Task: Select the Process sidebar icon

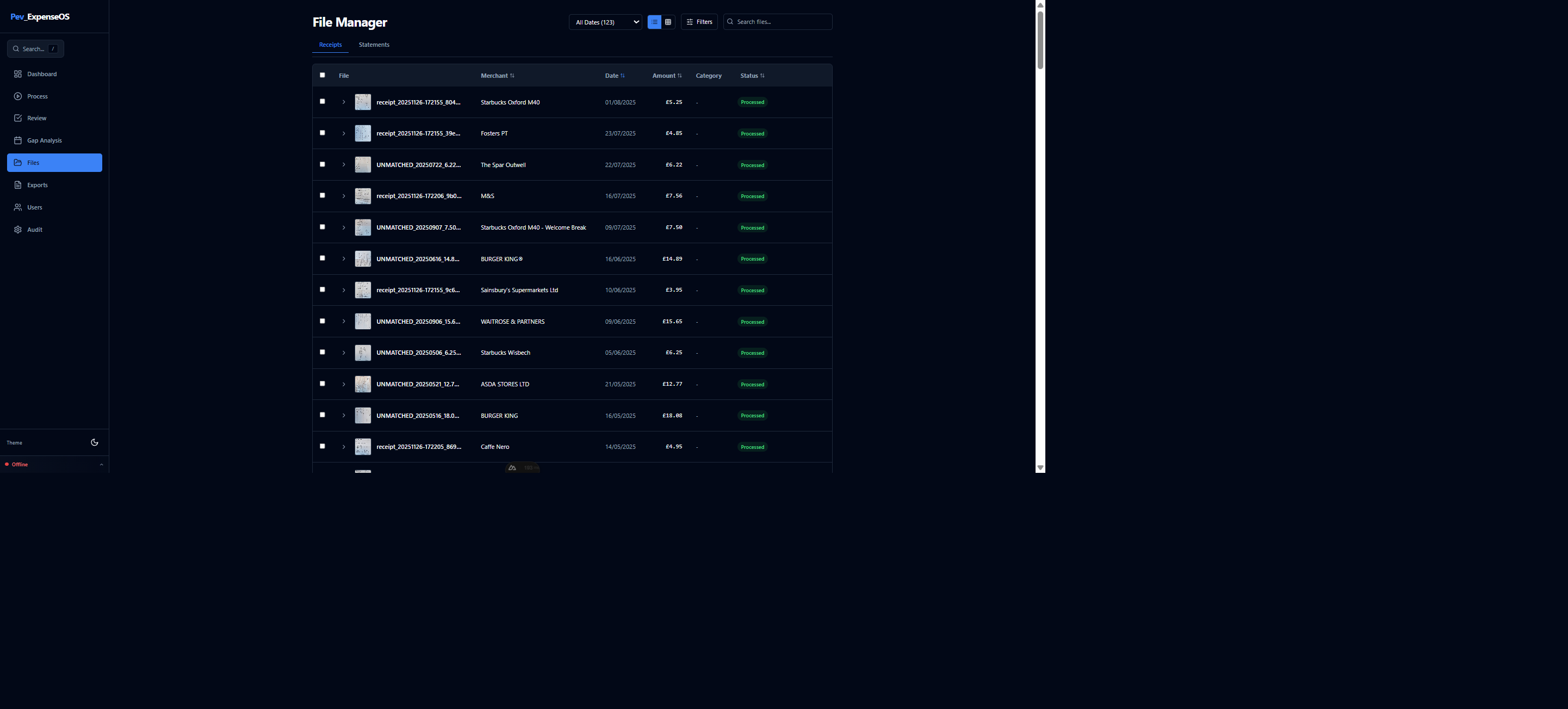Action: pos(38,96)
